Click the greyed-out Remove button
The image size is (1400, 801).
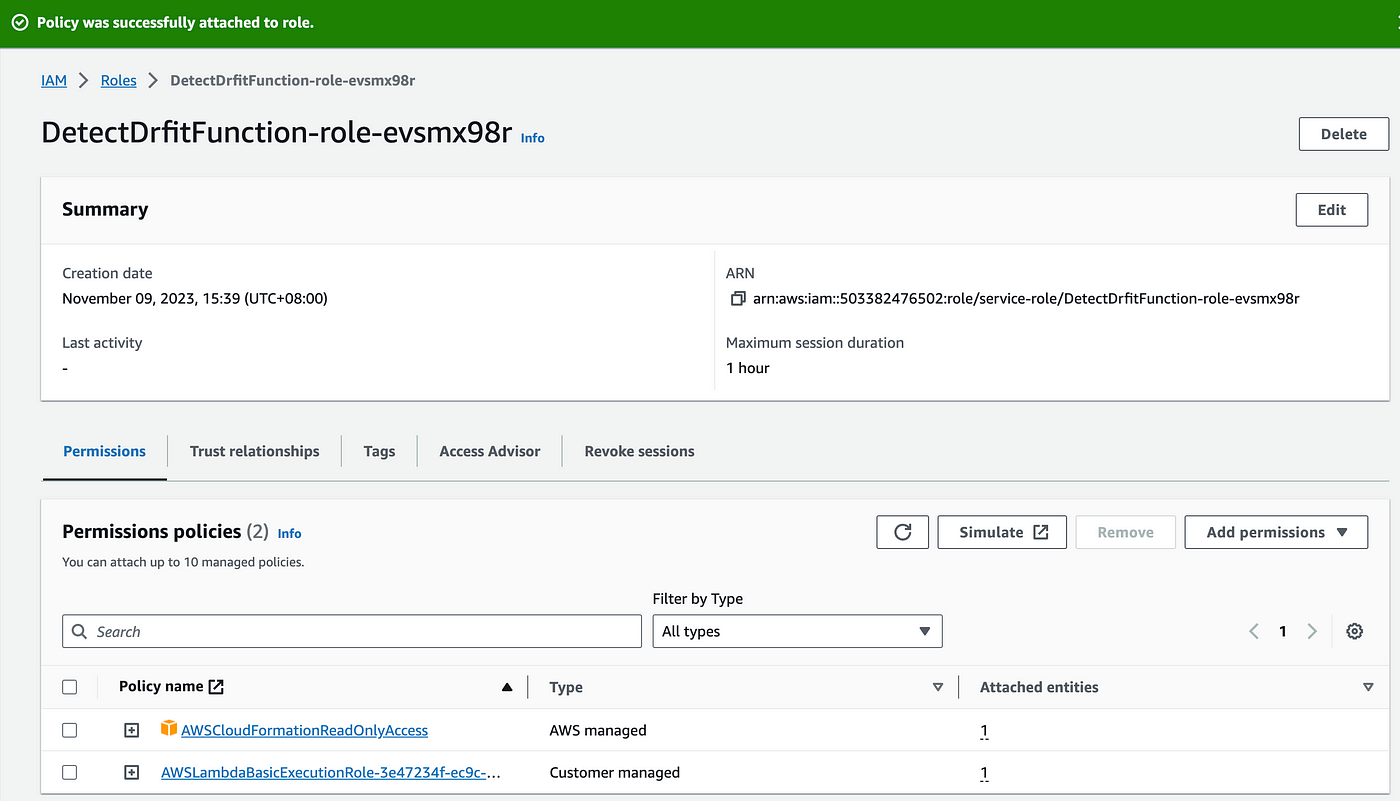(x=1126, y=532)
